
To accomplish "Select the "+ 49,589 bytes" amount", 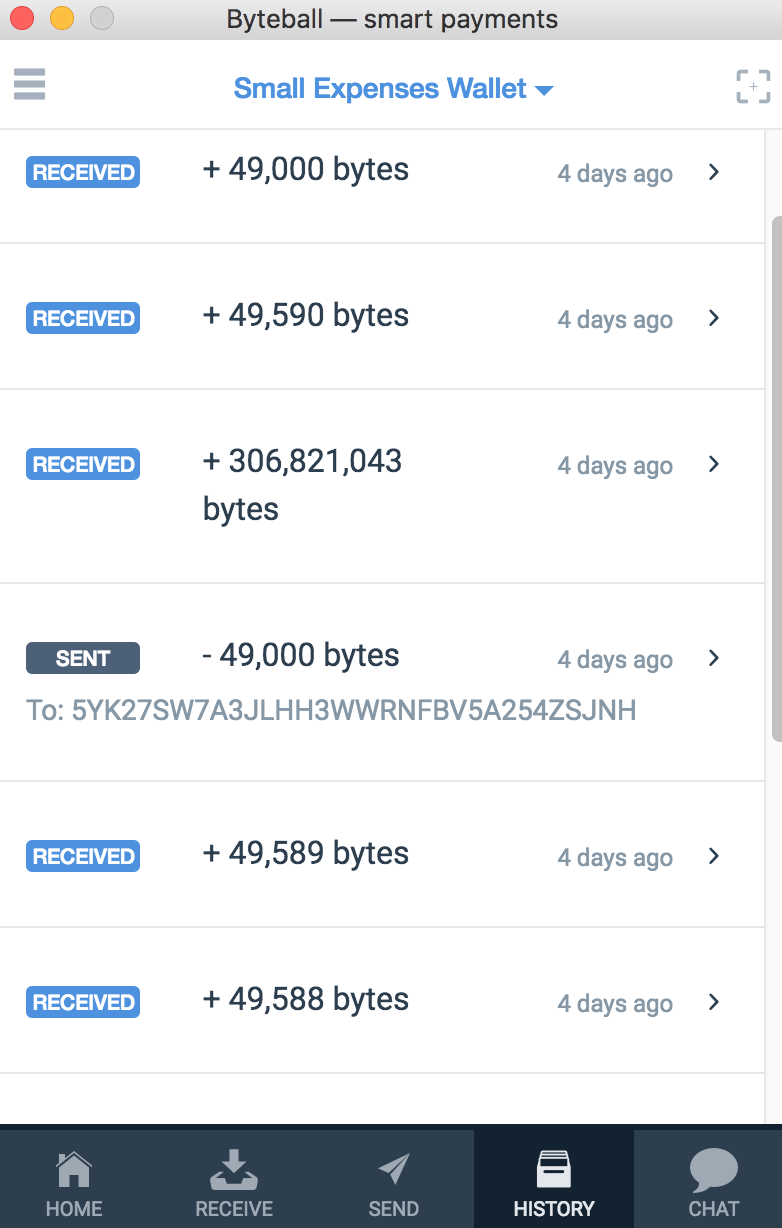I will point(306,854).
